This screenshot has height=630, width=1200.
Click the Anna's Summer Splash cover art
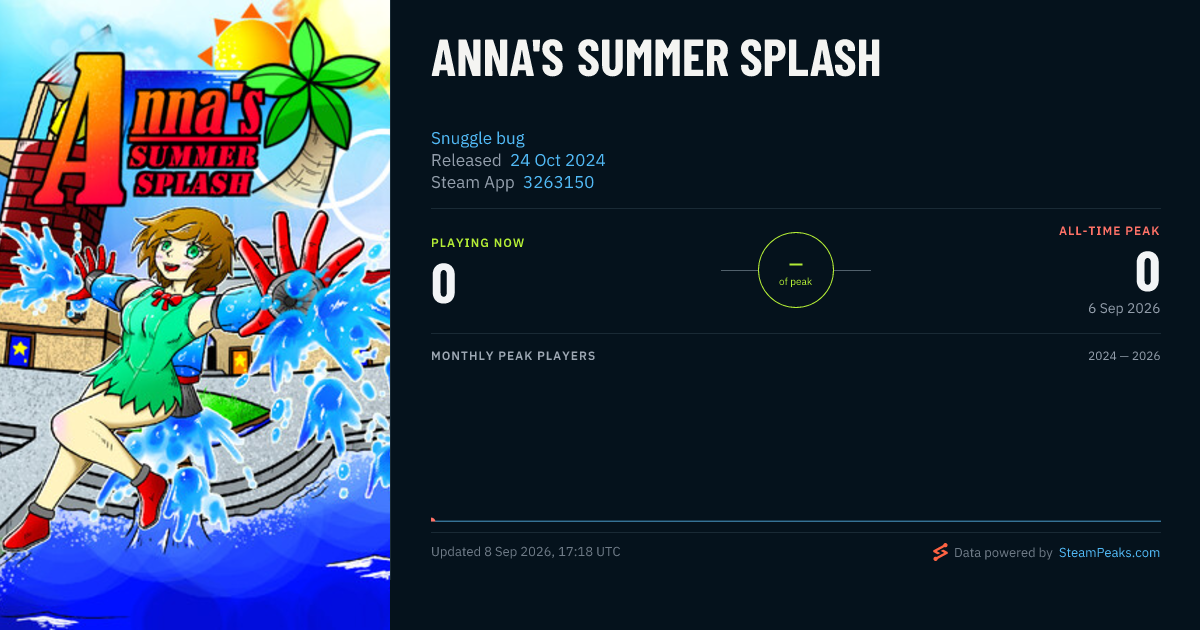pos(195,315)
